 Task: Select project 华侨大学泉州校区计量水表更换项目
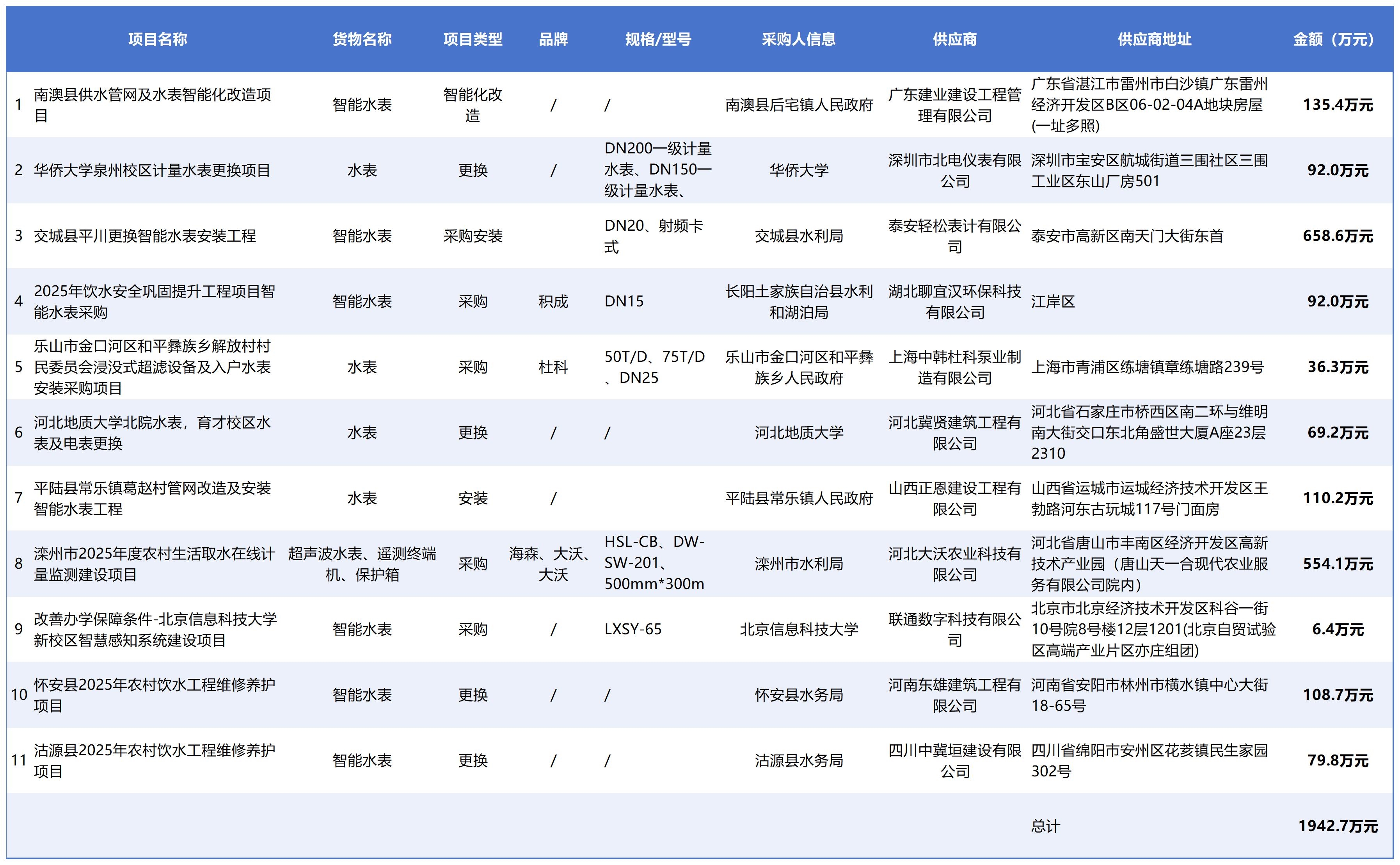(x=151, y=171)
